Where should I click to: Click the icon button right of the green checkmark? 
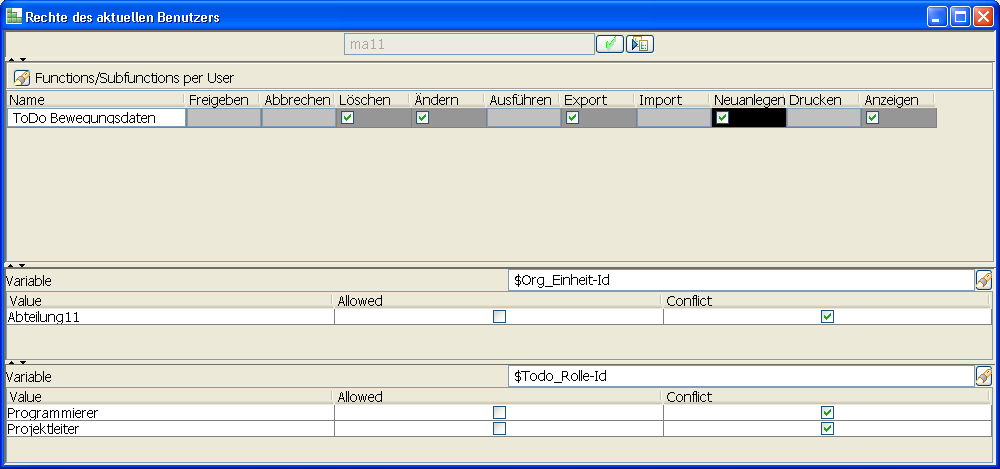click(640, 44)
